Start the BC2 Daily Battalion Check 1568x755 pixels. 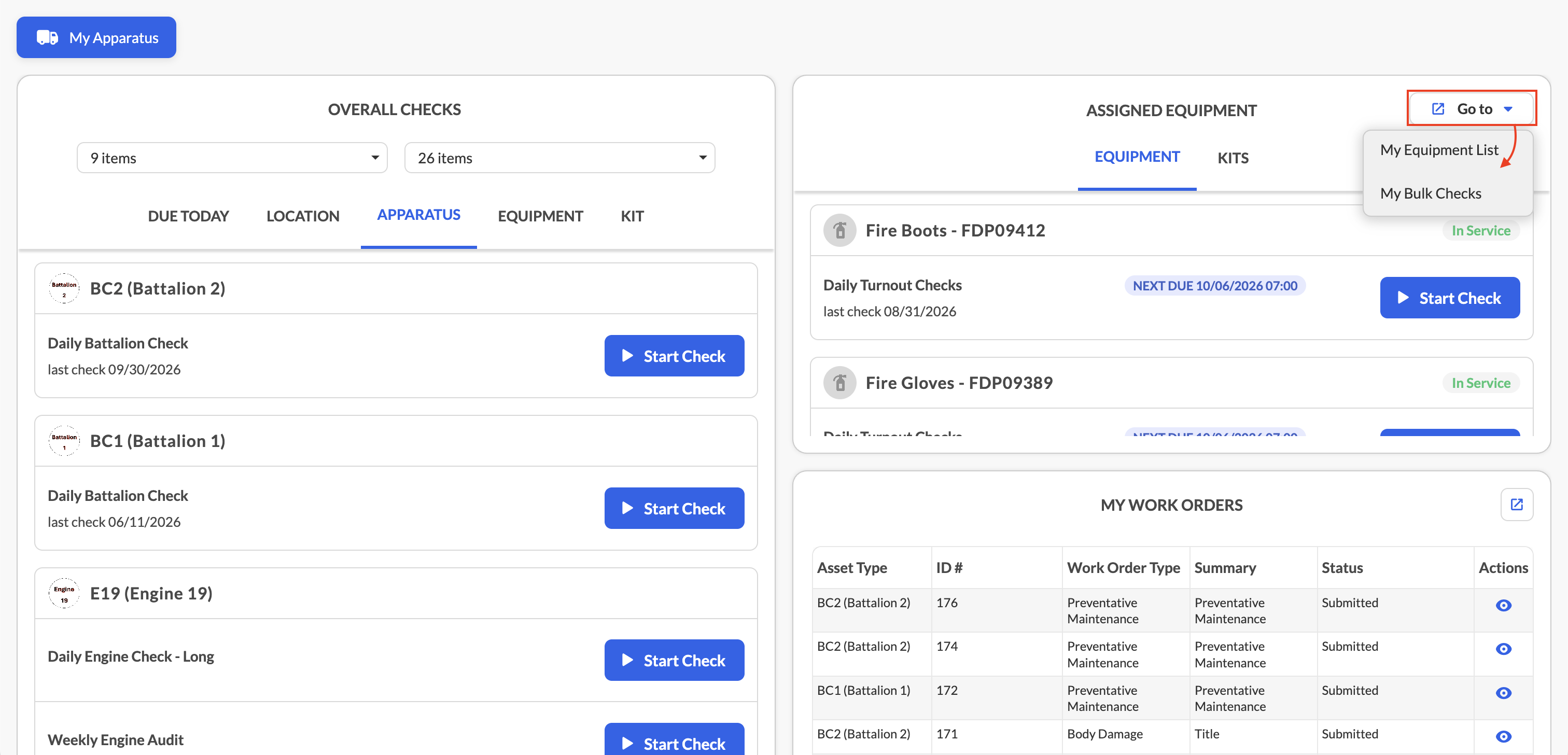674,356
